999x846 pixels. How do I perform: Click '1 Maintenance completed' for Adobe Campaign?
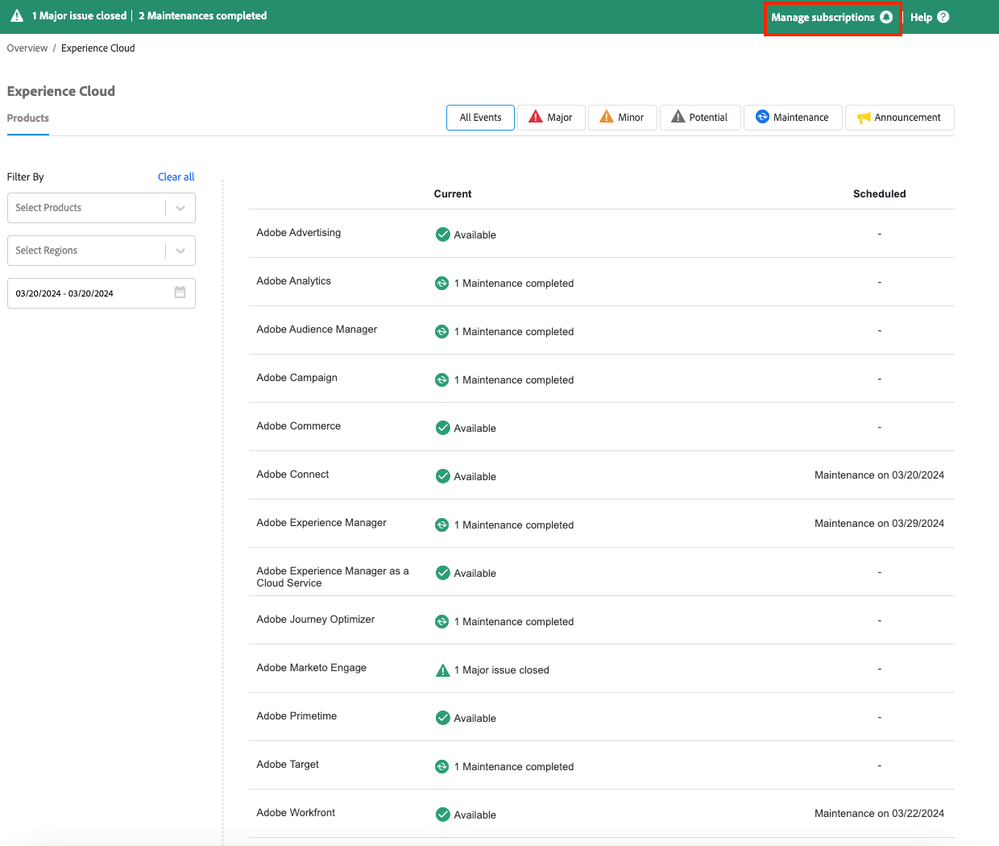[x=514, y=380]
